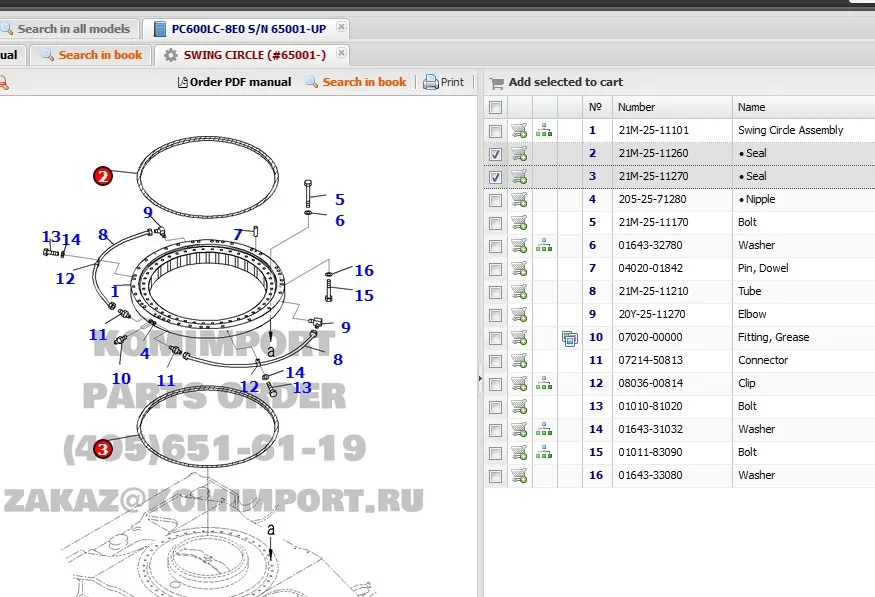Add Washer 01643-33080 to cart
The image size is (875, 597).
tap(519, 475)
